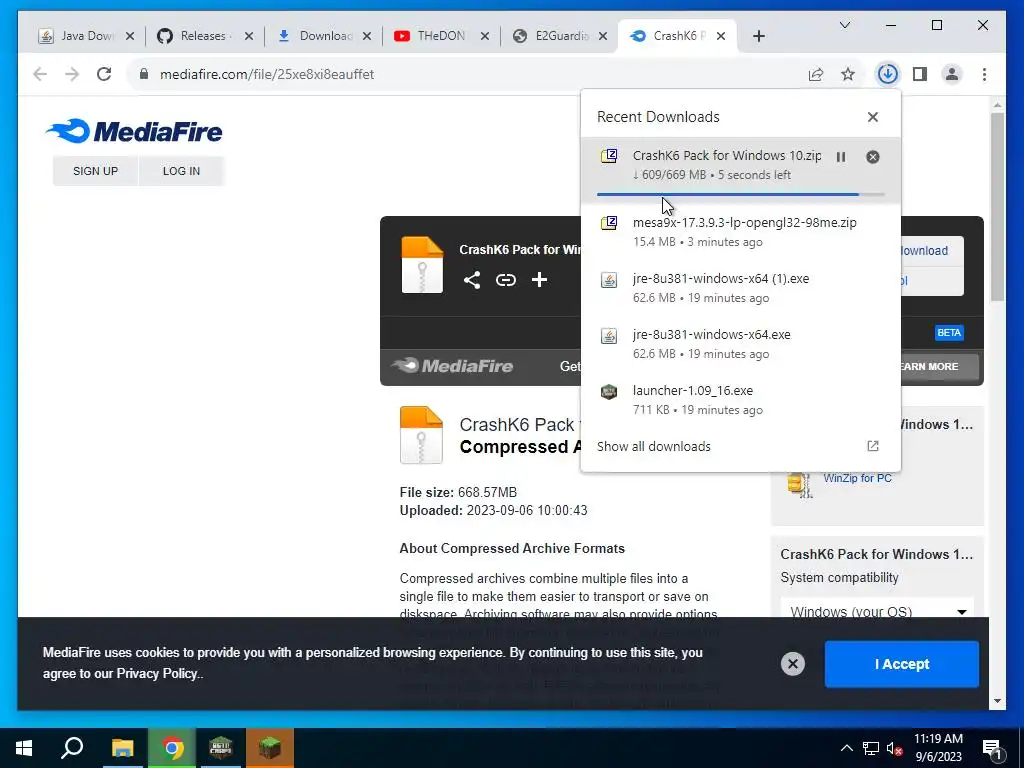Click the launcher-1.09_16.exe file icon
Viewport: 1024px width, 768px height.
coord(609,391)
